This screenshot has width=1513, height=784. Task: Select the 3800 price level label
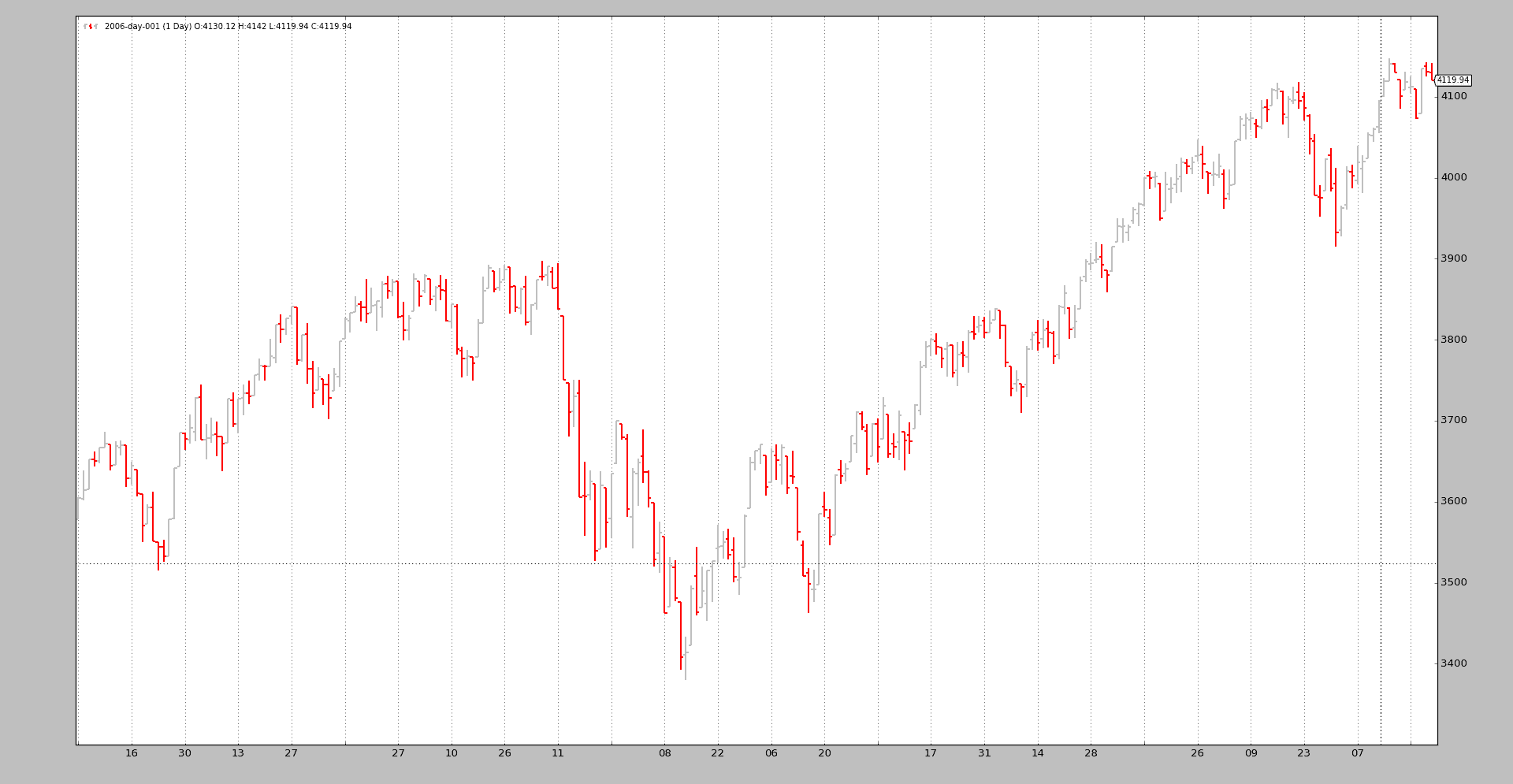coord(1453,340)
